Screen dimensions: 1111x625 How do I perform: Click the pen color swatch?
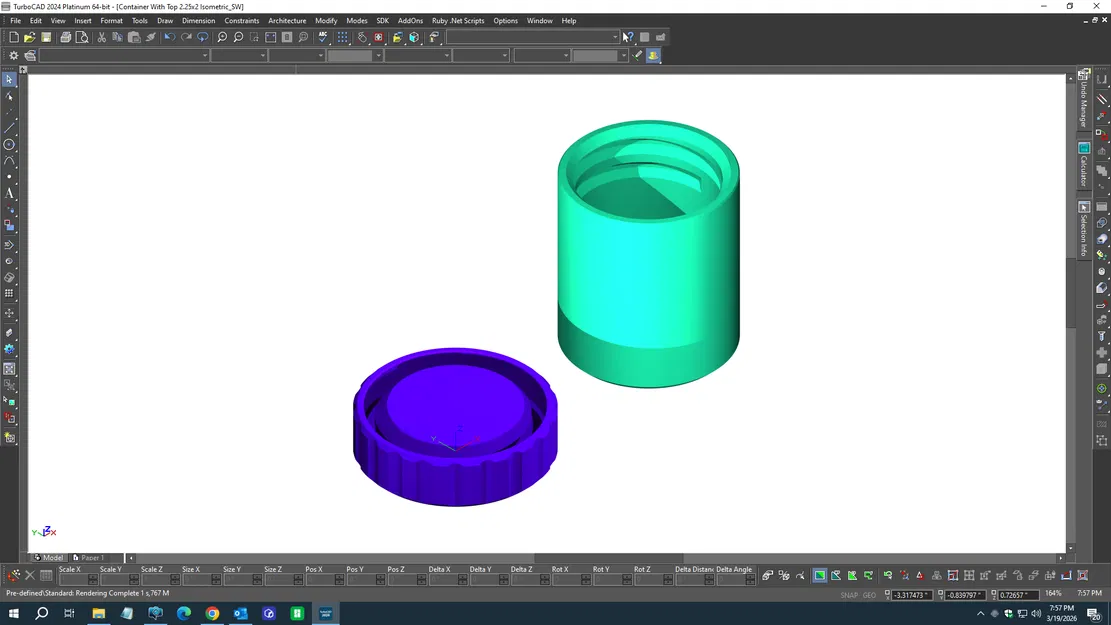(352, 55)
